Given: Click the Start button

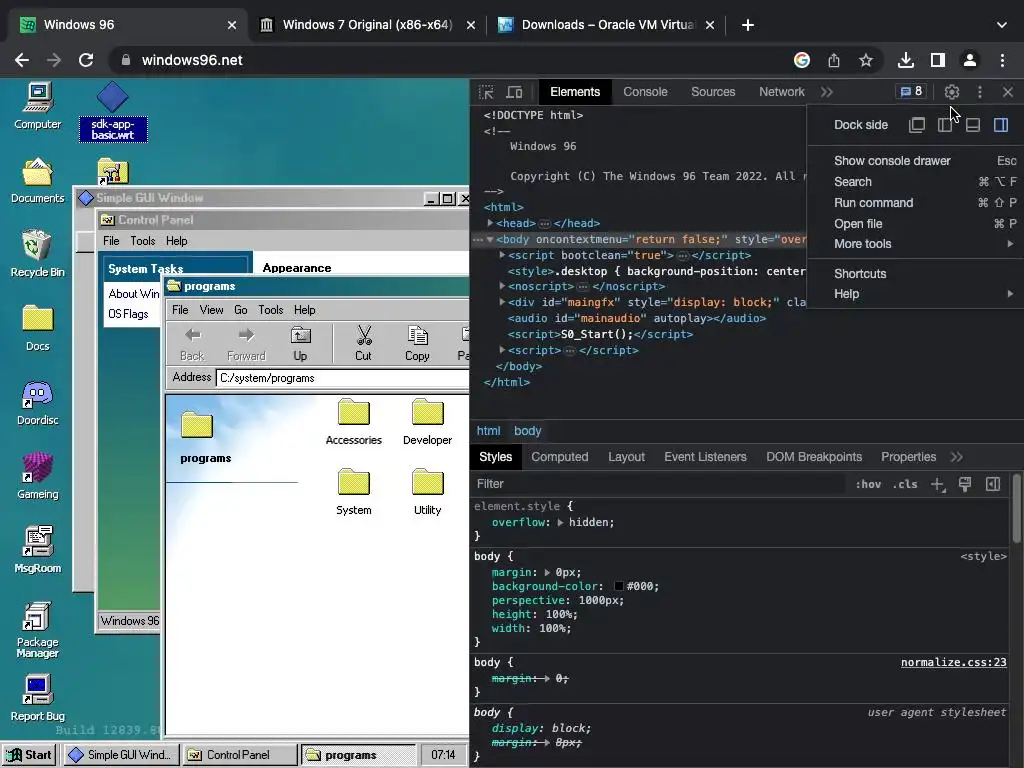Looking at the screenshot, I should coord(30,755).
